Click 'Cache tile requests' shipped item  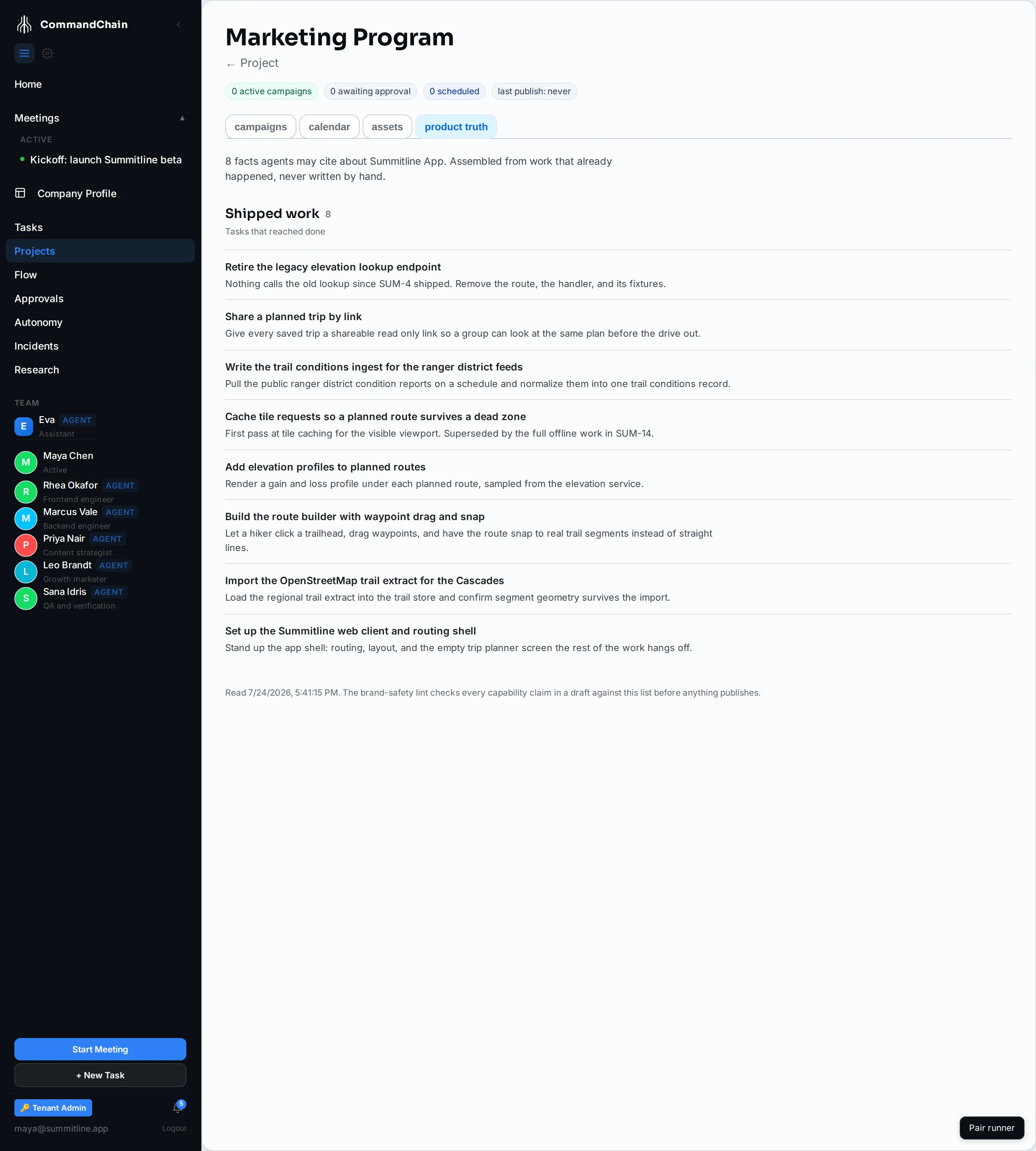click(376, 417)
